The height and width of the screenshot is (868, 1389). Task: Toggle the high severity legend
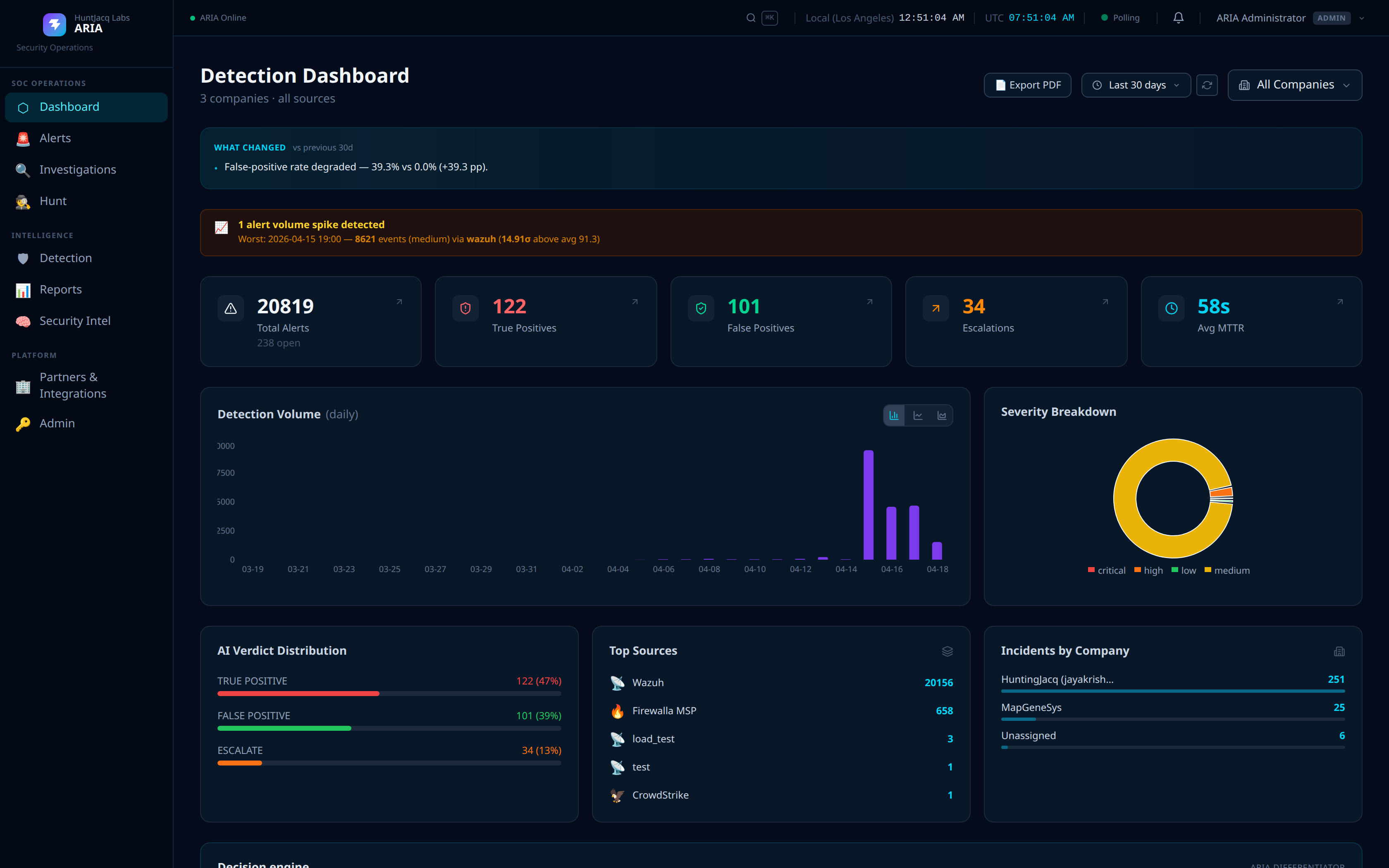[1148, 571]
